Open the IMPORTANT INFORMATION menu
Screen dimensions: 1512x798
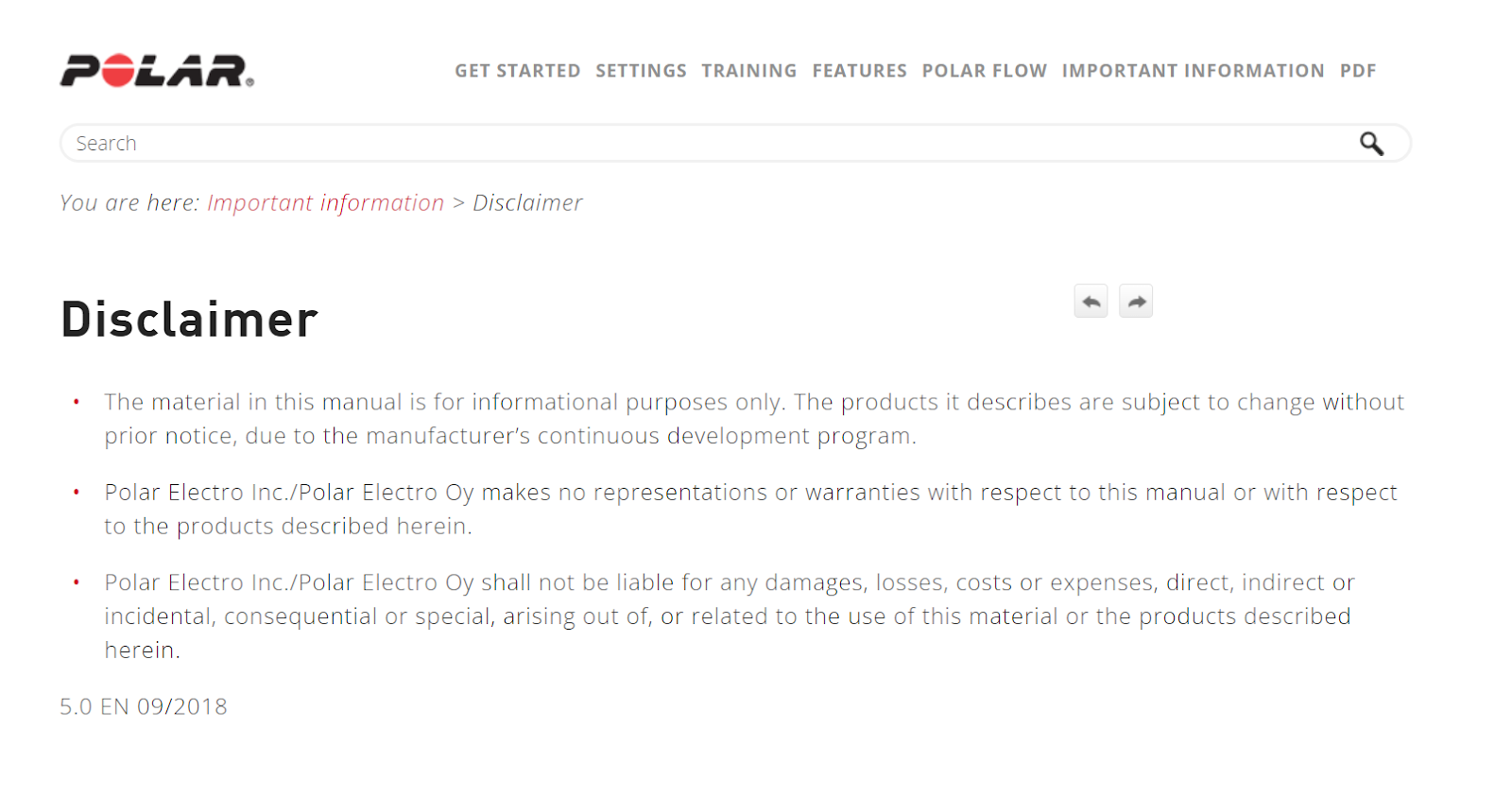pyautogui.click(x=1193, y=70)
